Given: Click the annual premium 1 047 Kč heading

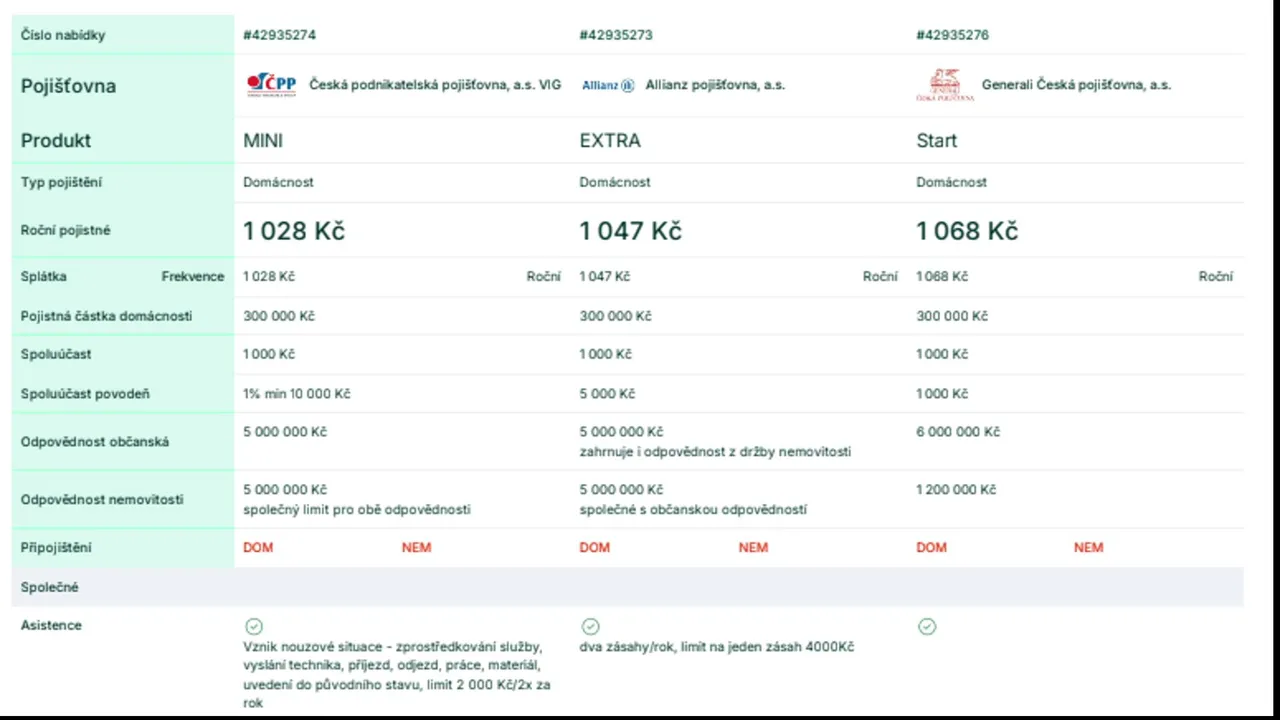Looking at the screenshot, I should click(631, 231).
